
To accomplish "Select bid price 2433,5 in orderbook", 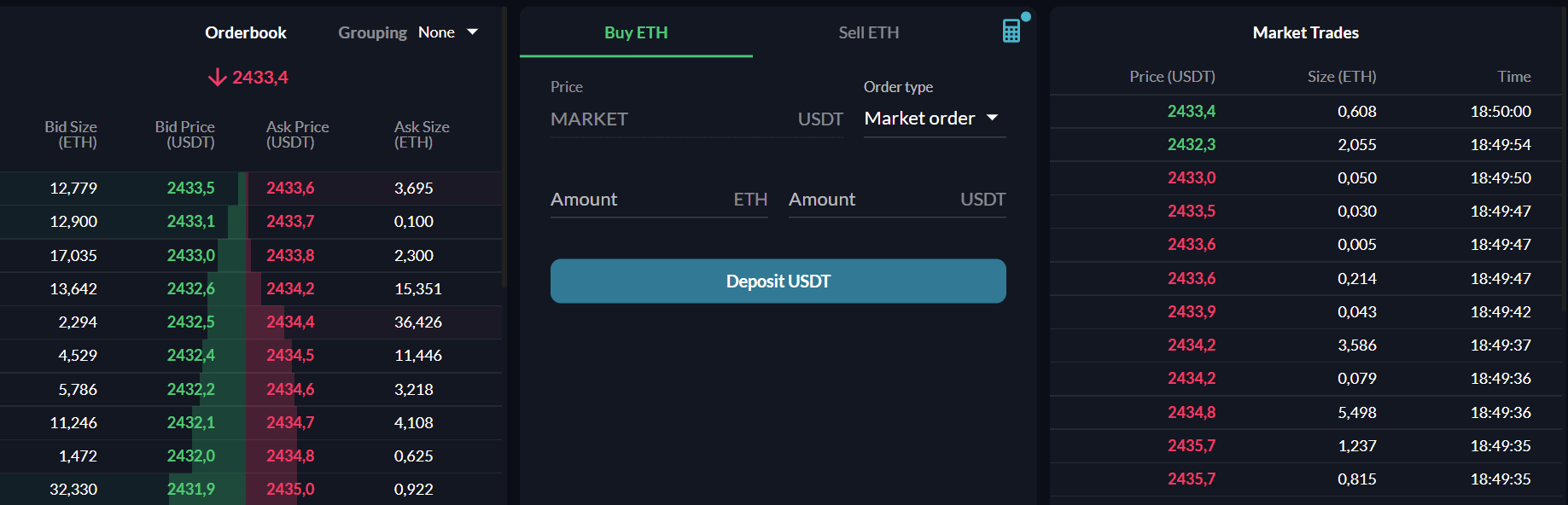I will [190, 189].
